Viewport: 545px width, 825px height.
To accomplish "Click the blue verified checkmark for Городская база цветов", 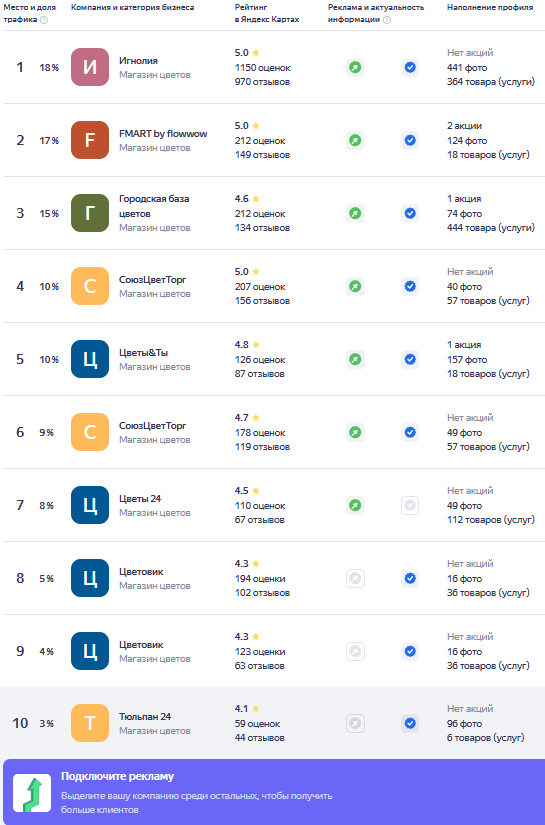I will (x=410, y=213).
